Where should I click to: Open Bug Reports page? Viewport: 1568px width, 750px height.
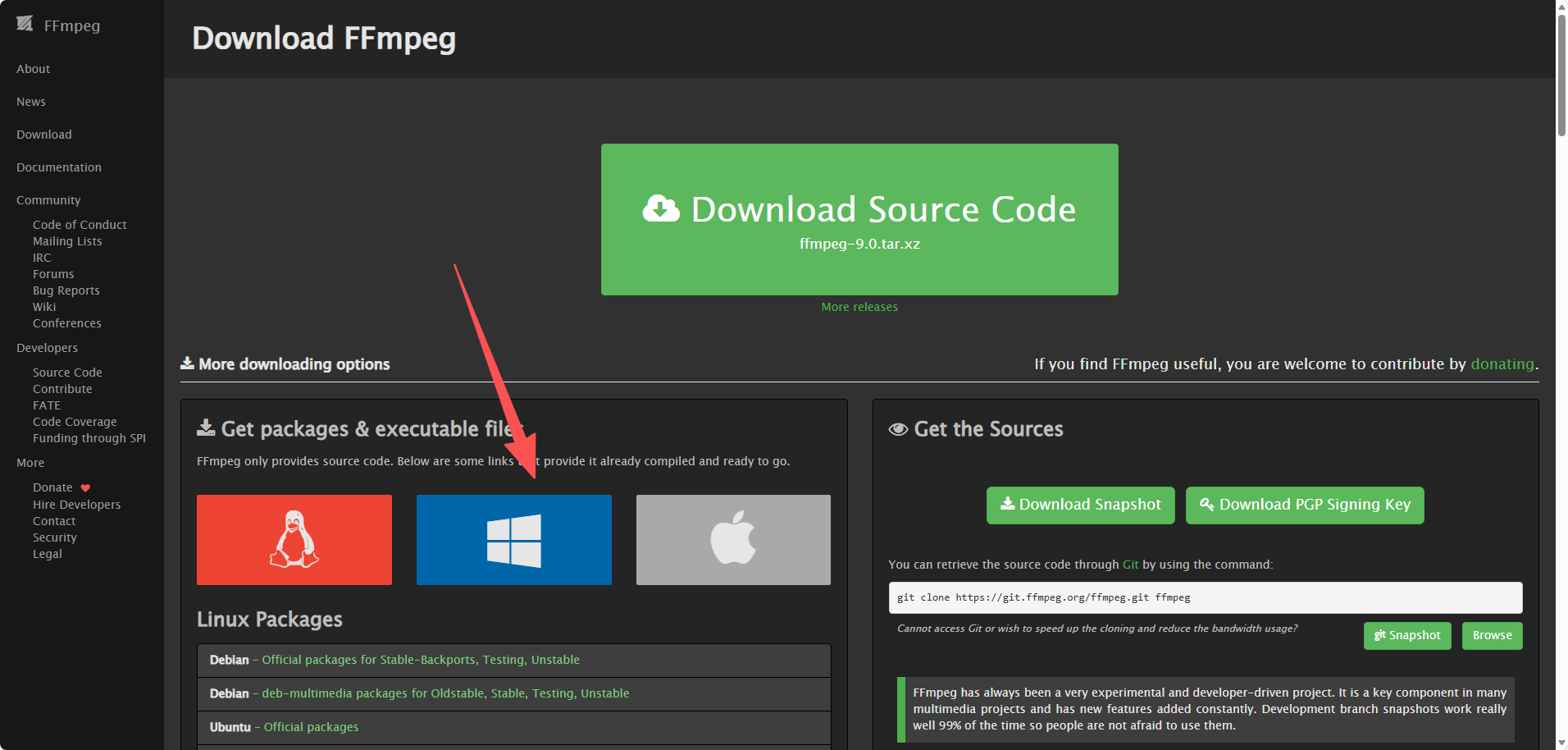click(66, 290)
